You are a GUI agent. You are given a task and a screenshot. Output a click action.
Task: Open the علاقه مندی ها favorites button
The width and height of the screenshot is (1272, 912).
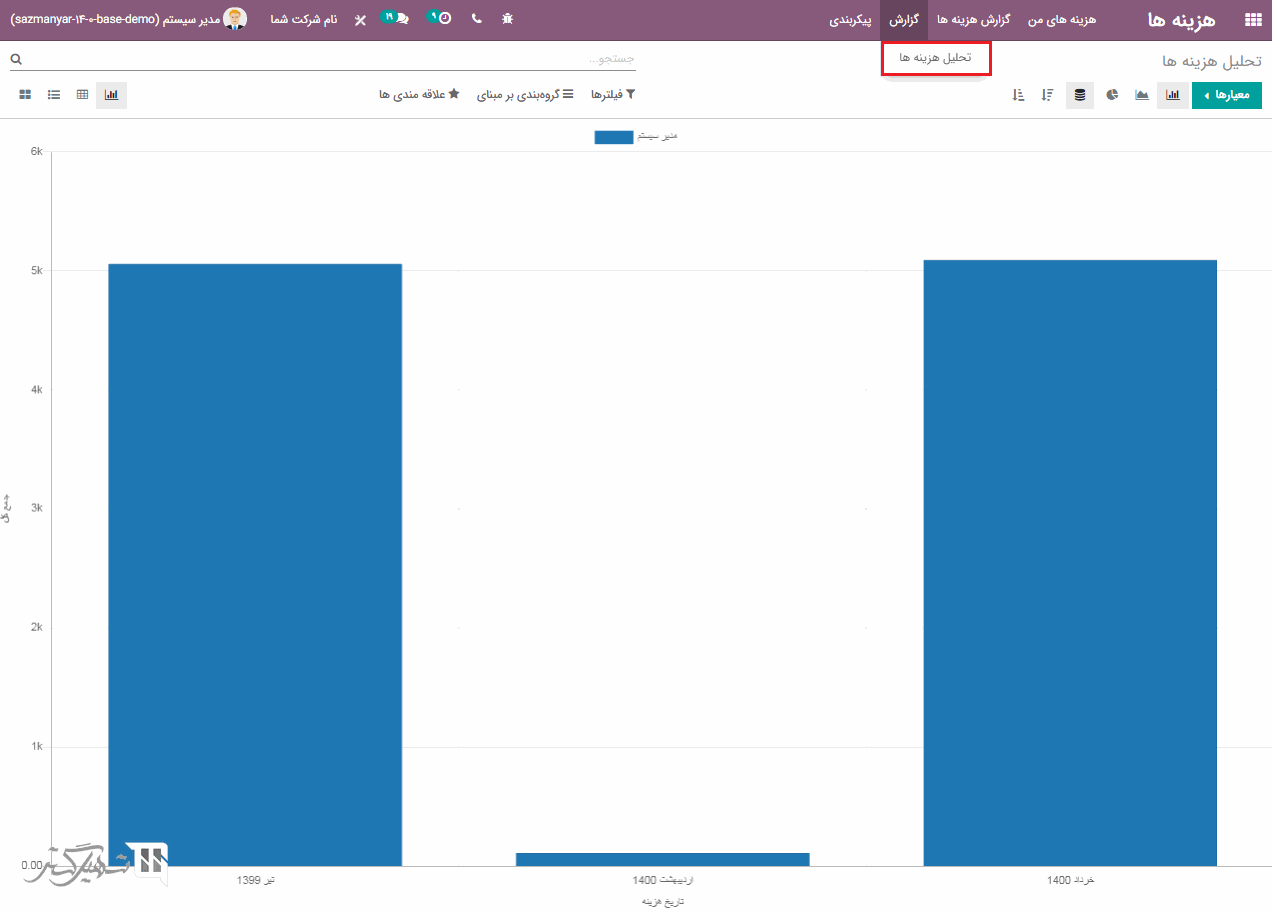coord(419,94)
